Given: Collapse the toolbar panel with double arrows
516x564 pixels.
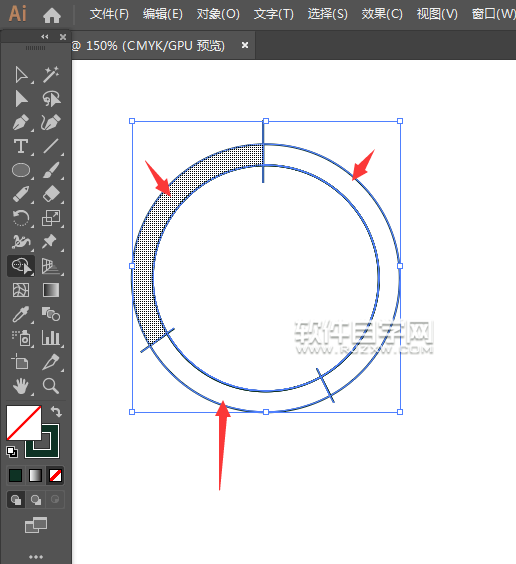Looking at the screenshot, I should click(45, 37).
